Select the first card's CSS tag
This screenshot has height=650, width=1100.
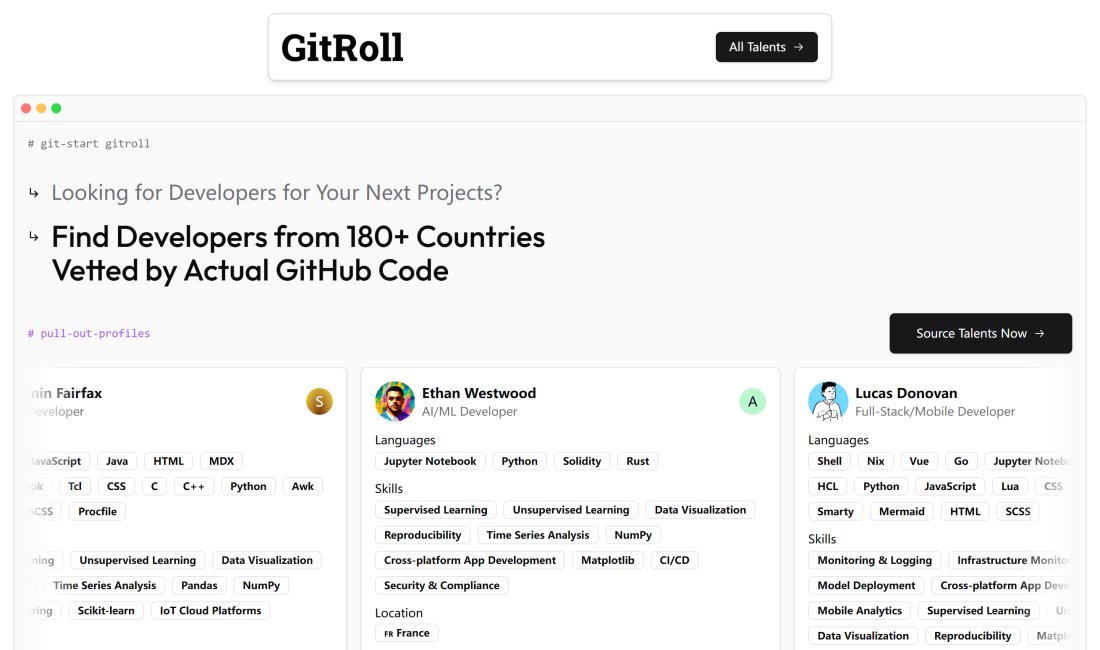[116, 487]
